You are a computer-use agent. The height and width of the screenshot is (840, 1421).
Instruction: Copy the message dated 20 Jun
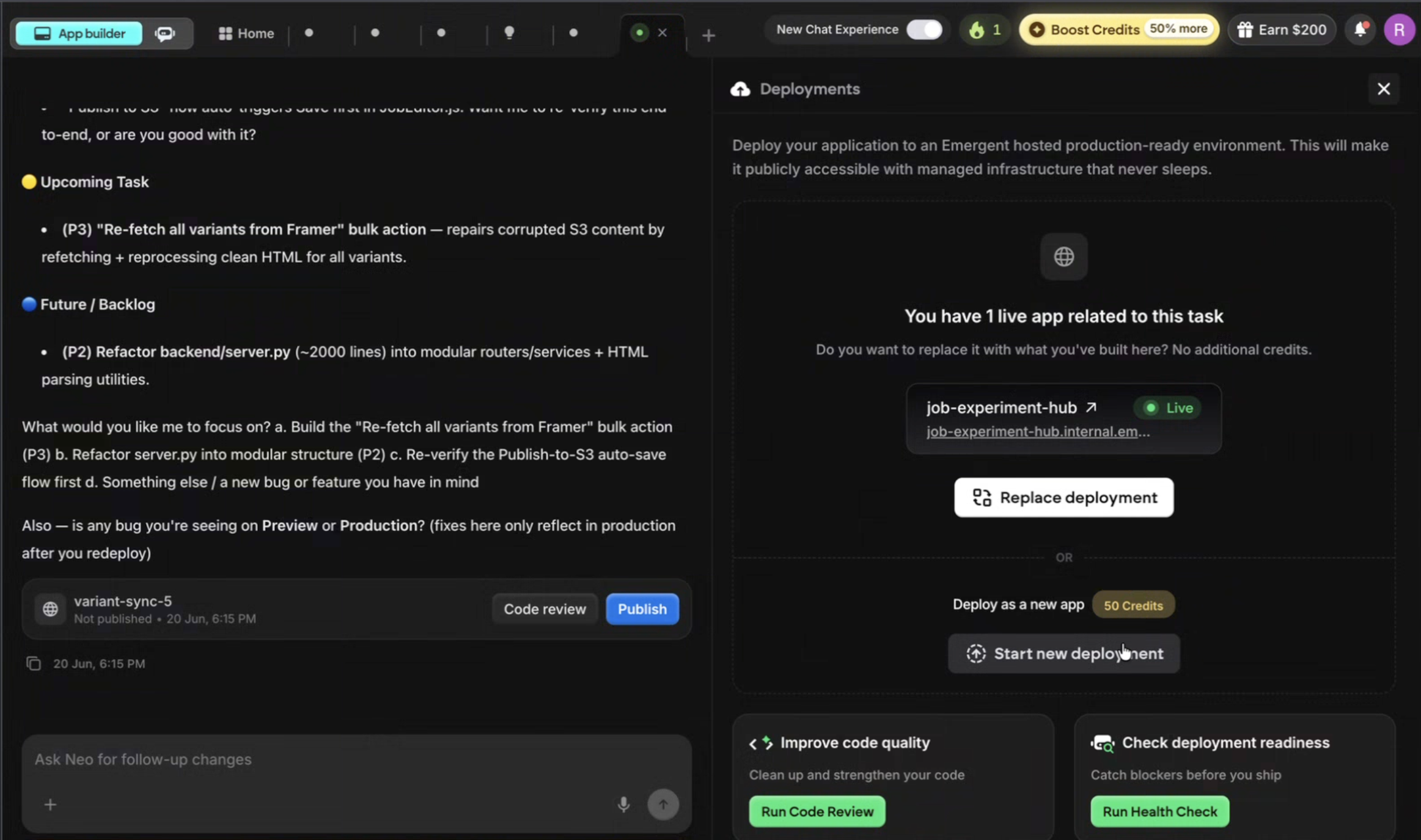click(x=34, y=663)
